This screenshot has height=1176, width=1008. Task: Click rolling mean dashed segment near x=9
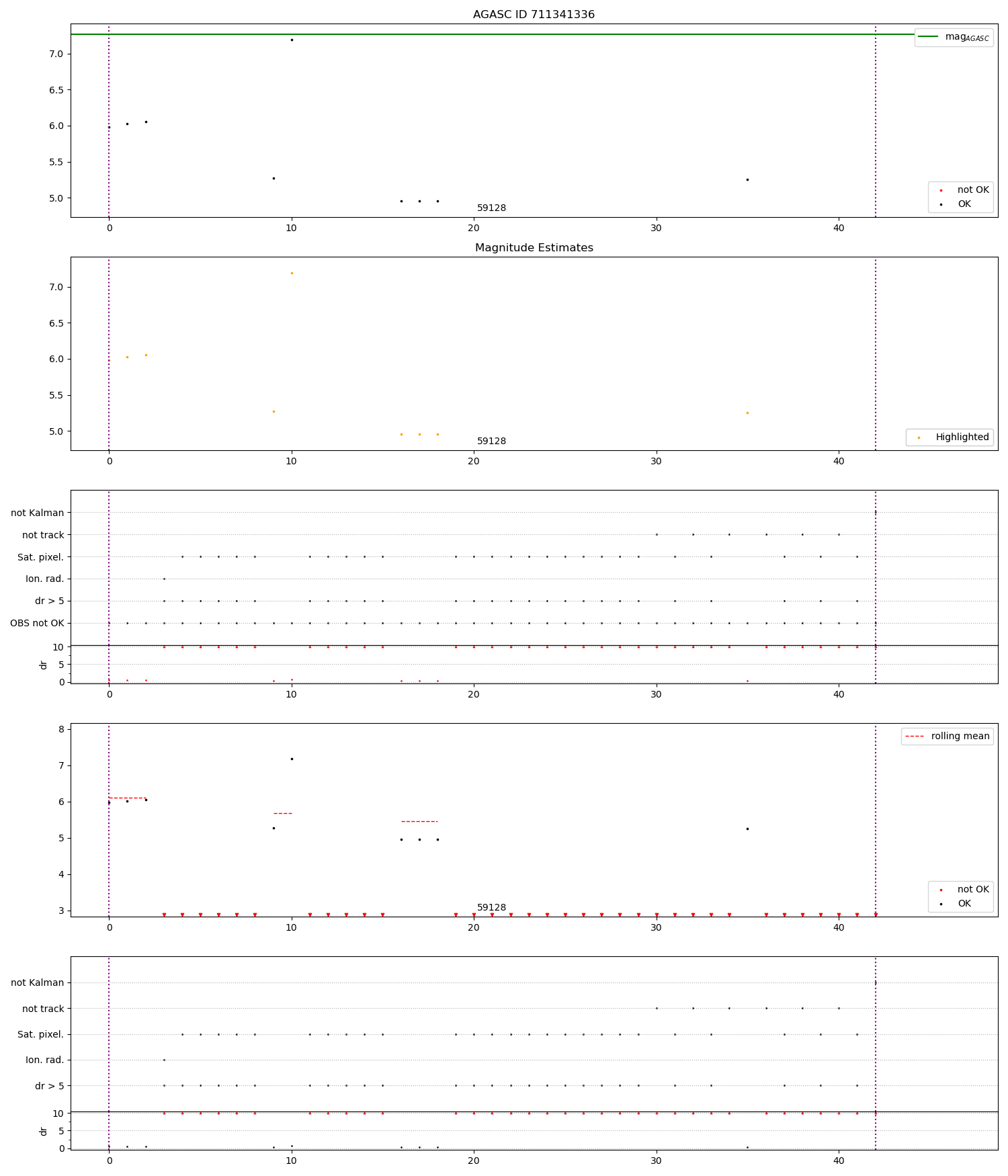283,814
